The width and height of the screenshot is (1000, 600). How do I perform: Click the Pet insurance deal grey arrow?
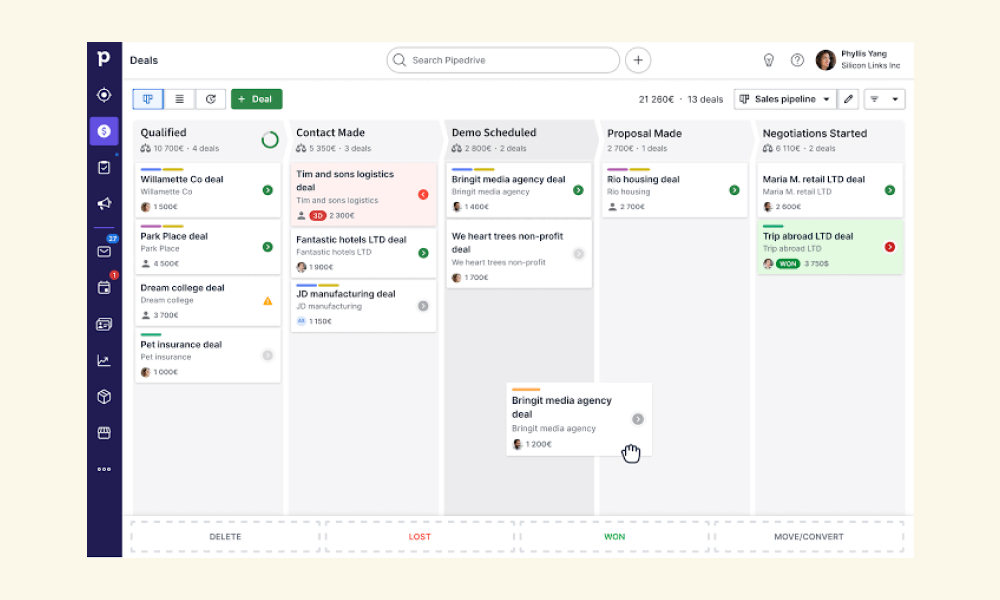[x=268, y=355]
